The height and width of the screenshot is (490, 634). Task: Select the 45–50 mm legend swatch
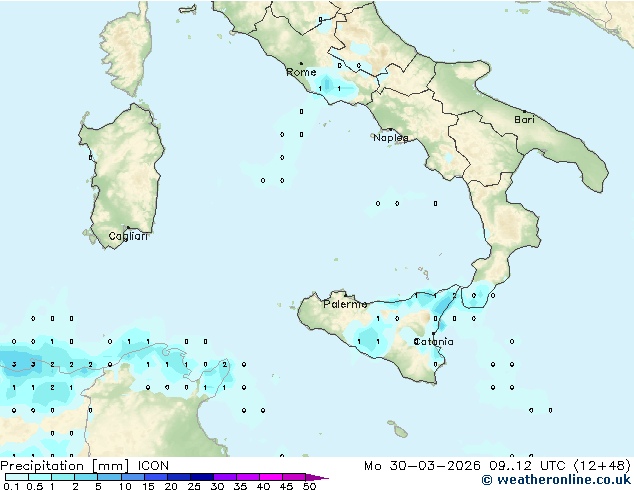click(x=294, y=477)
